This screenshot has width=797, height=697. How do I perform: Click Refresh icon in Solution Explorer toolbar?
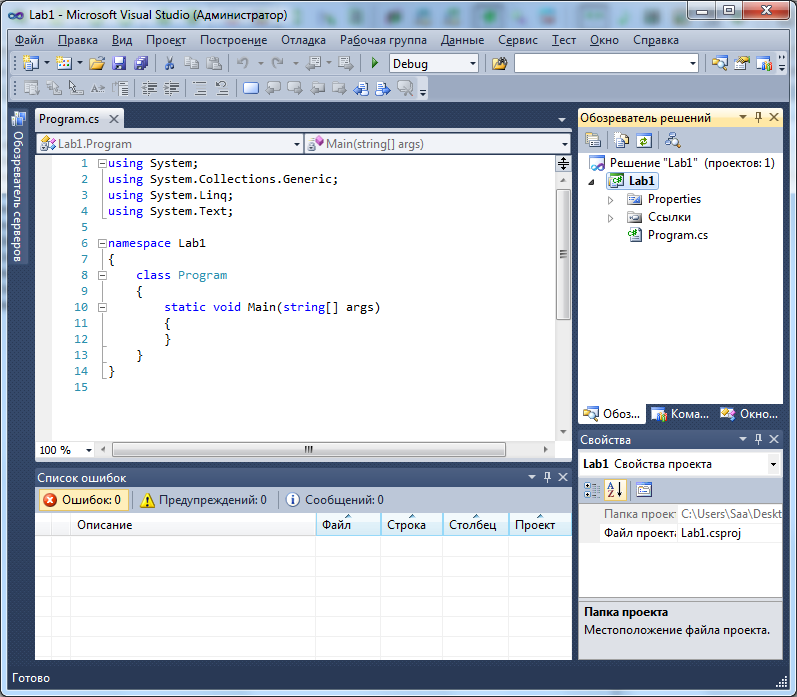point(644,140)
